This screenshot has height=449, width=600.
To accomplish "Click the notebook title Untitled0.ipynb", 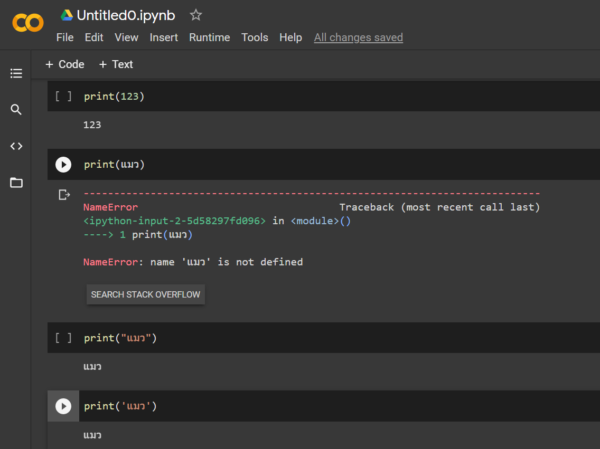I will coord(126,15).
